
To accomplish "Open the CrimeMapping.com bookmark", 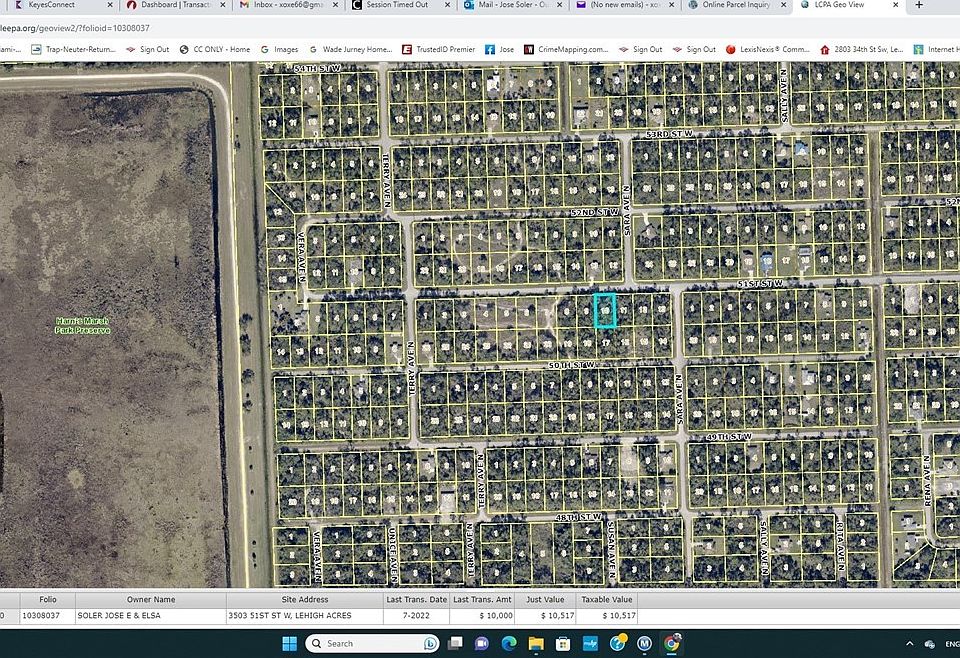I will [567, 49].
